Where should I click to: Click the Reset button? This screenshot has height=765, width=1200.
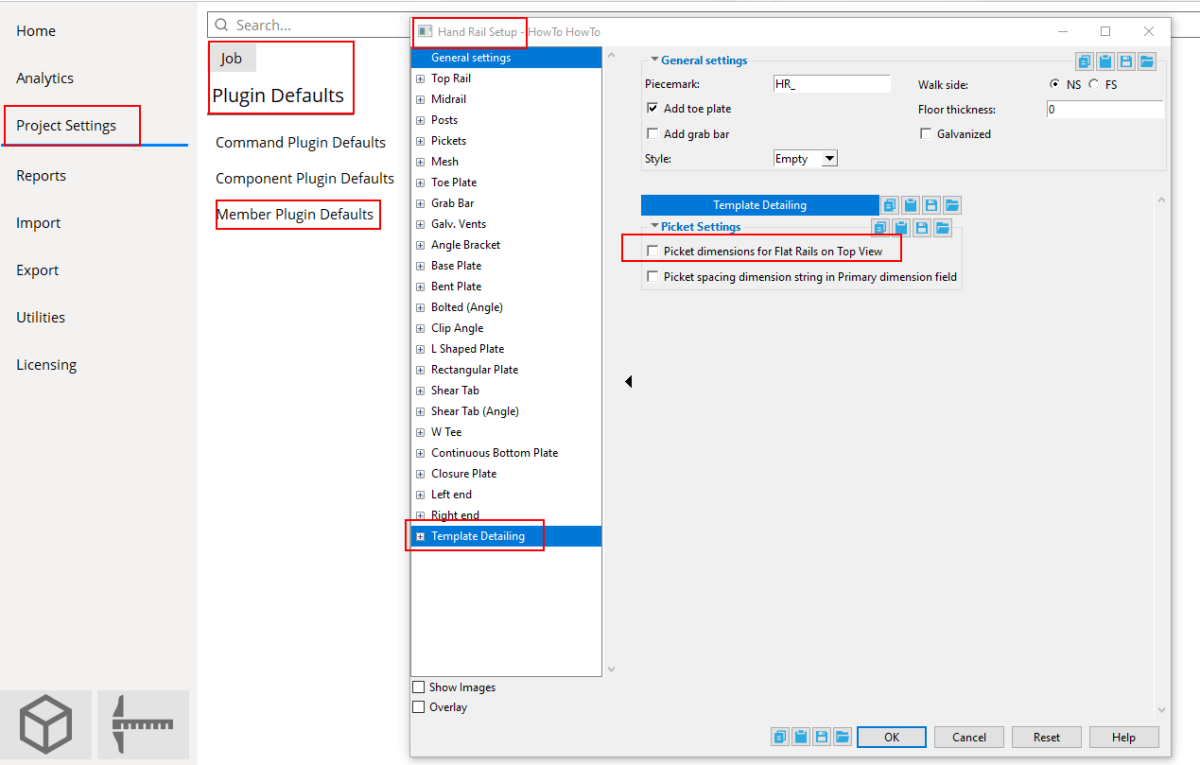(x=1047, y=737)
